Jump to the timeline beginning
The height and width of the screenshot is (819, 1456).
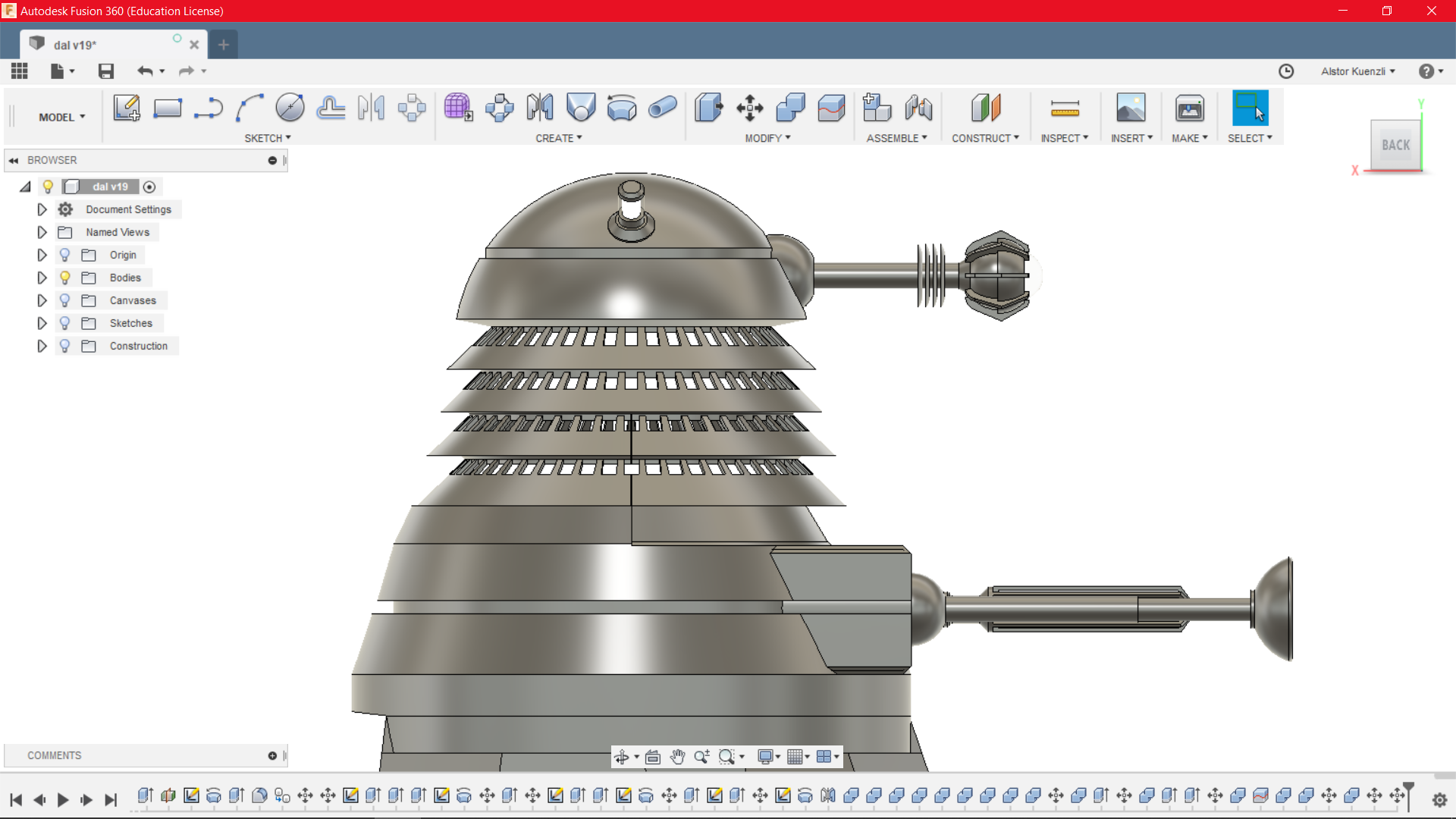(16, 799)
